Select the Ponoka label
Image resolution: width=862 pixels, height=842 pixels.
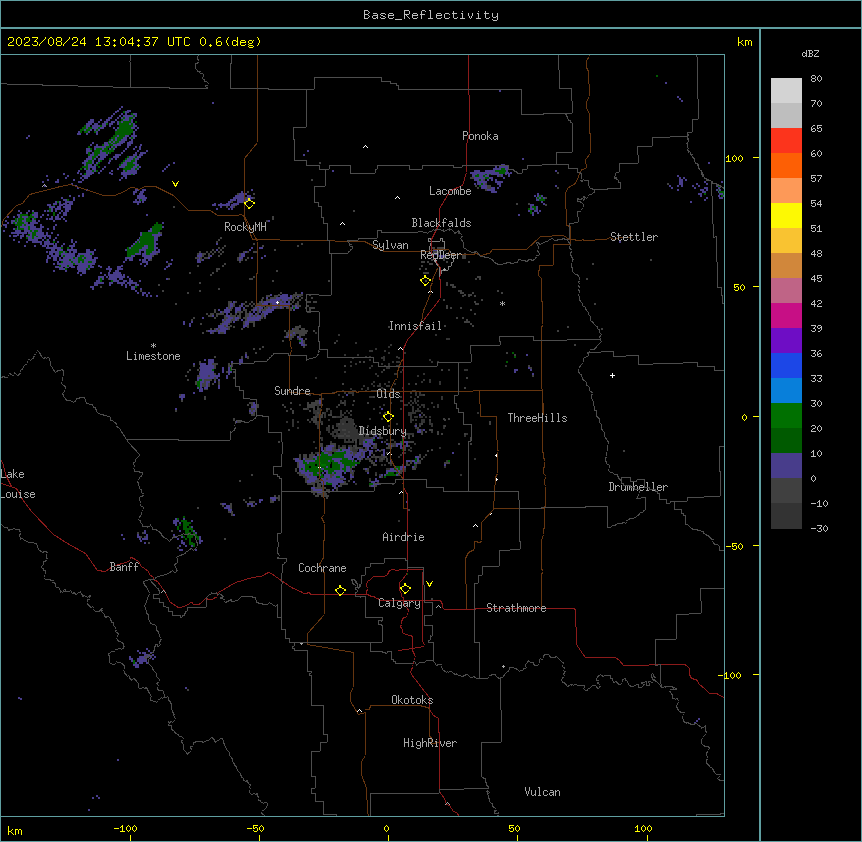[480, 136]
